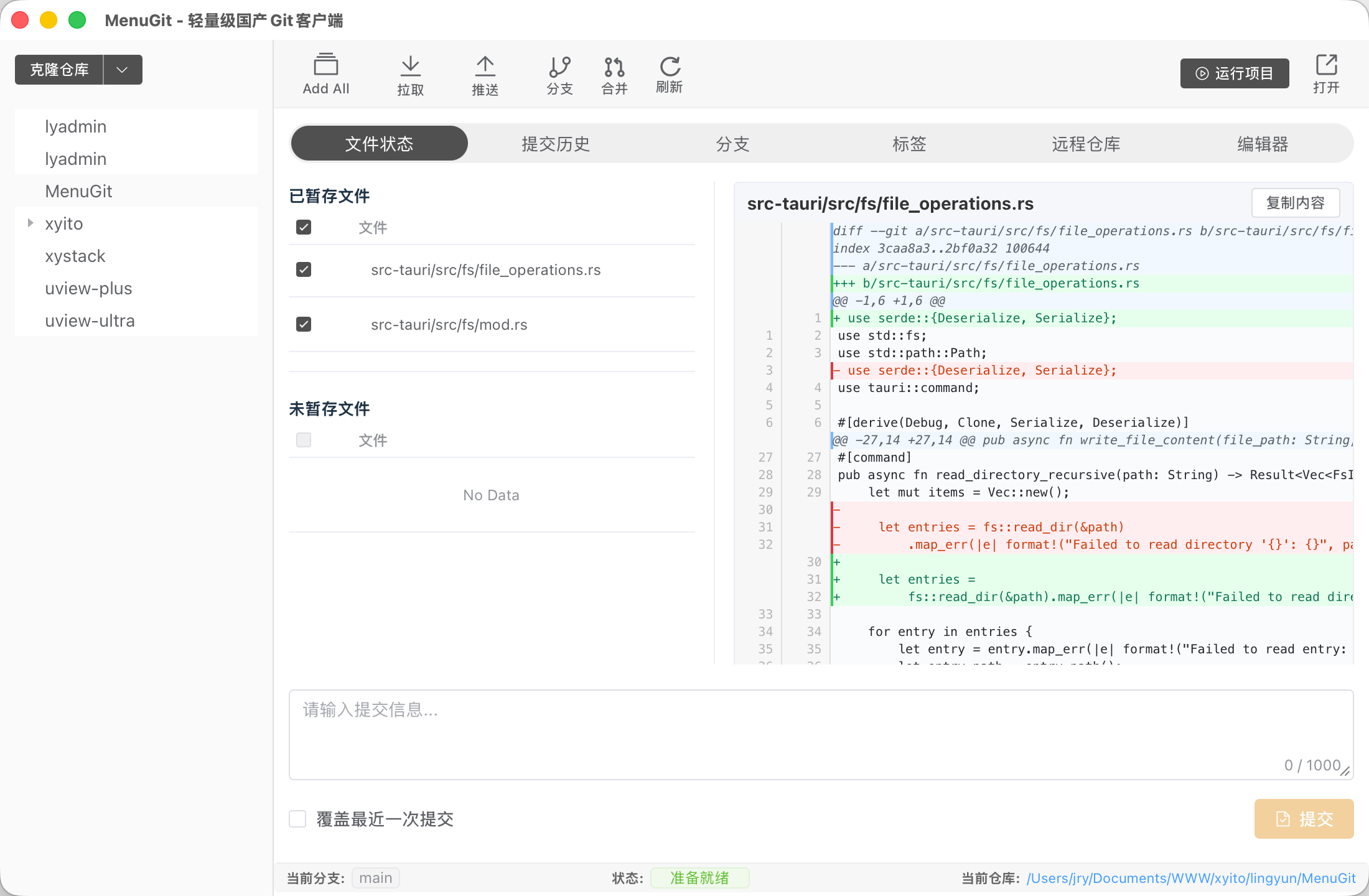Uncheck file_operations.rs staged file checkbox
The image size is (1369, 896).
pos(304,269)
